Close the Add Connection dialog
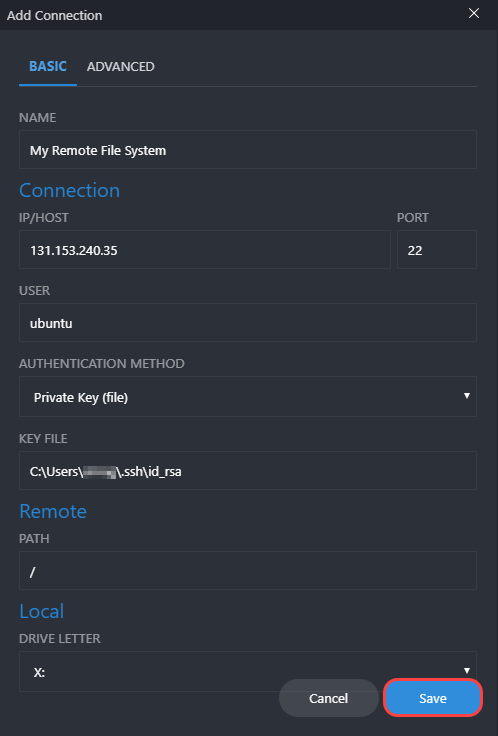Viewport: 498px width, 736px height. (x=474, y=14)
